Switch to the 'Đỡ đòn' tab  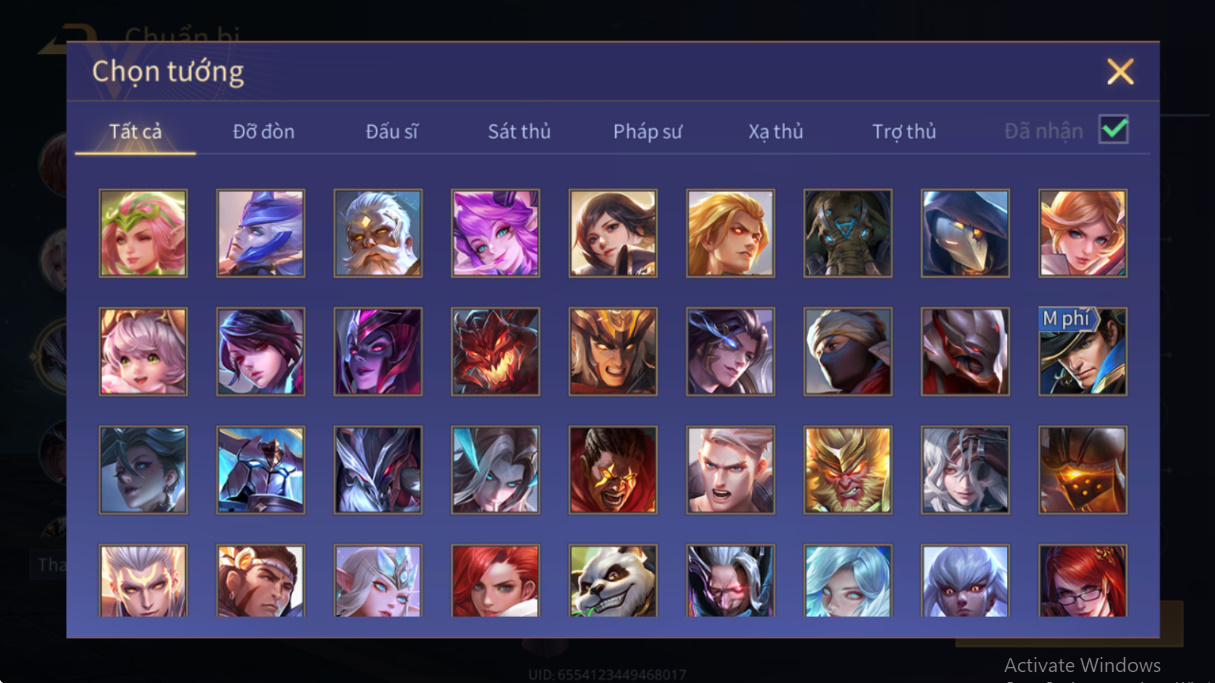coord(263,131)
